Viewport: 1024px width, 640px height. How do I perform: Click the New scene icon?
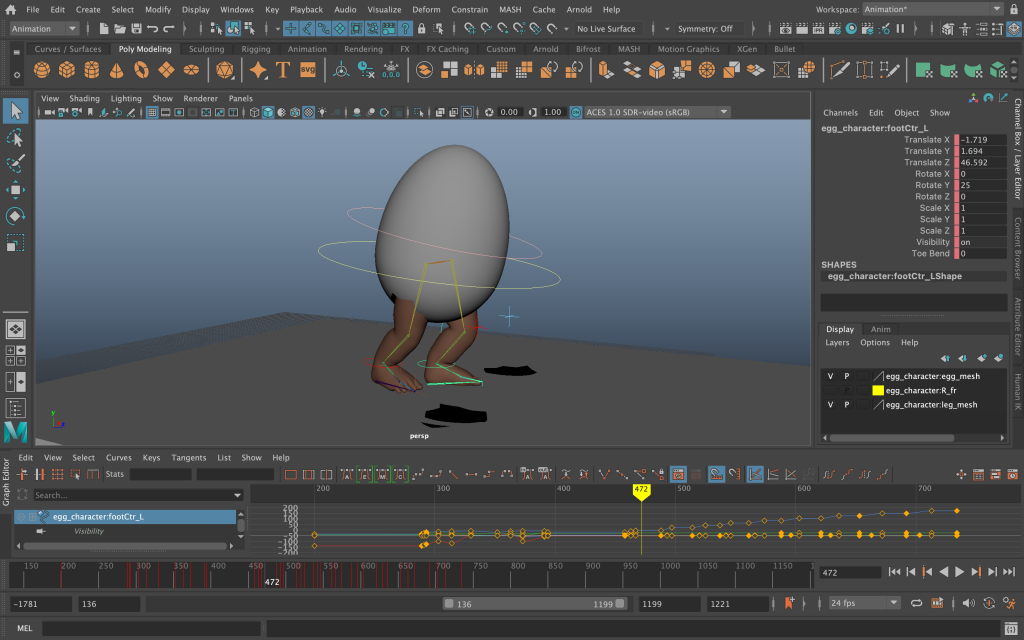[x=104, y=29]
